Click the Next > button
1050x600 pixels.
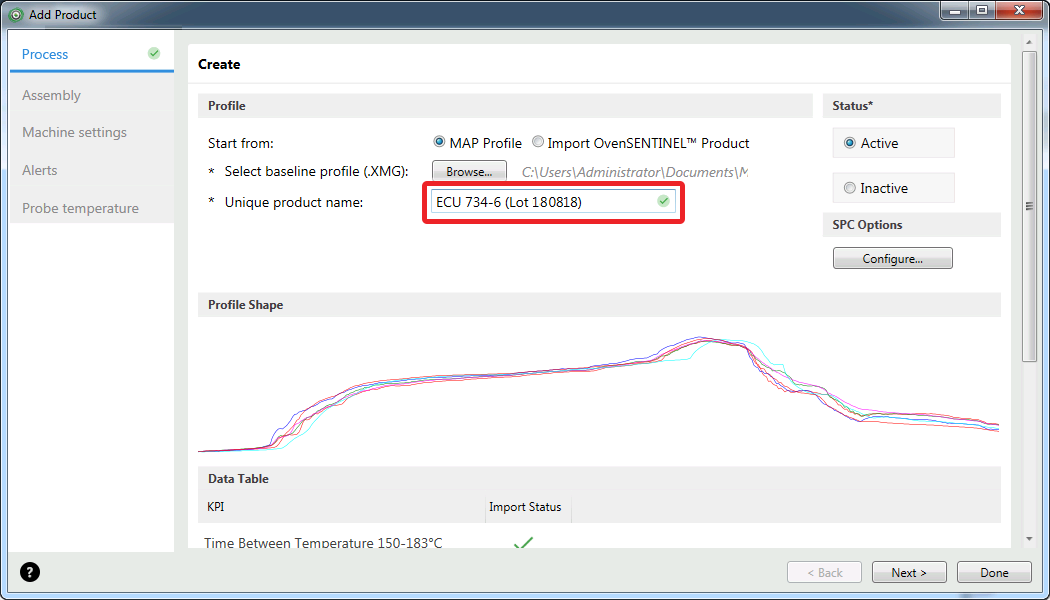[x=909, y=573]
